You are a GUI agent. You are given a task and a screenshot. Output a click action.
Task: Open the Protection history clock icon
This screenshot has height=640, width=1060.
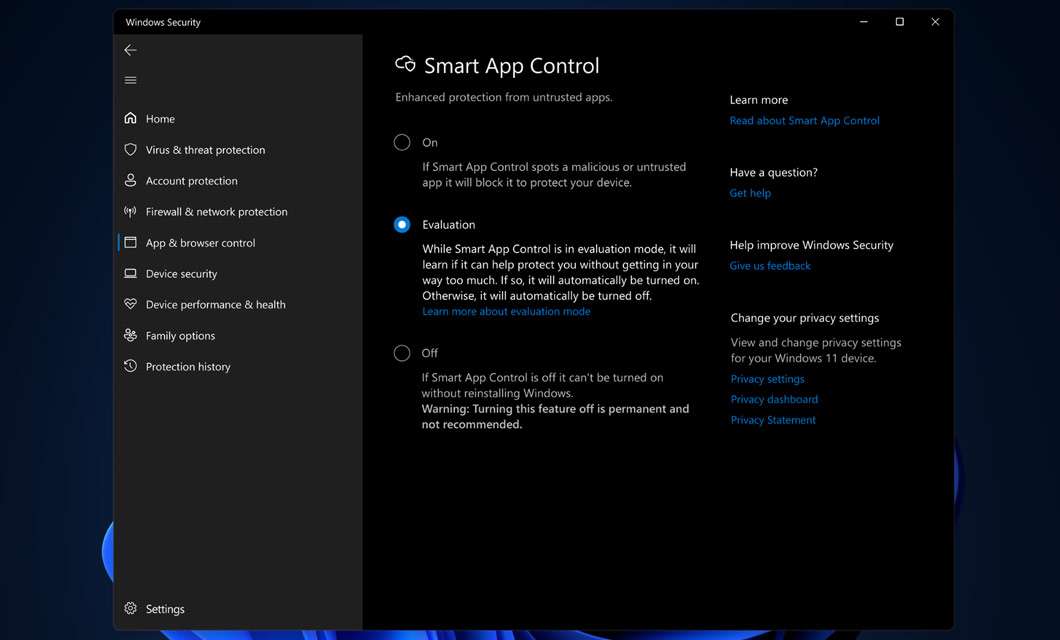[131, 366]
